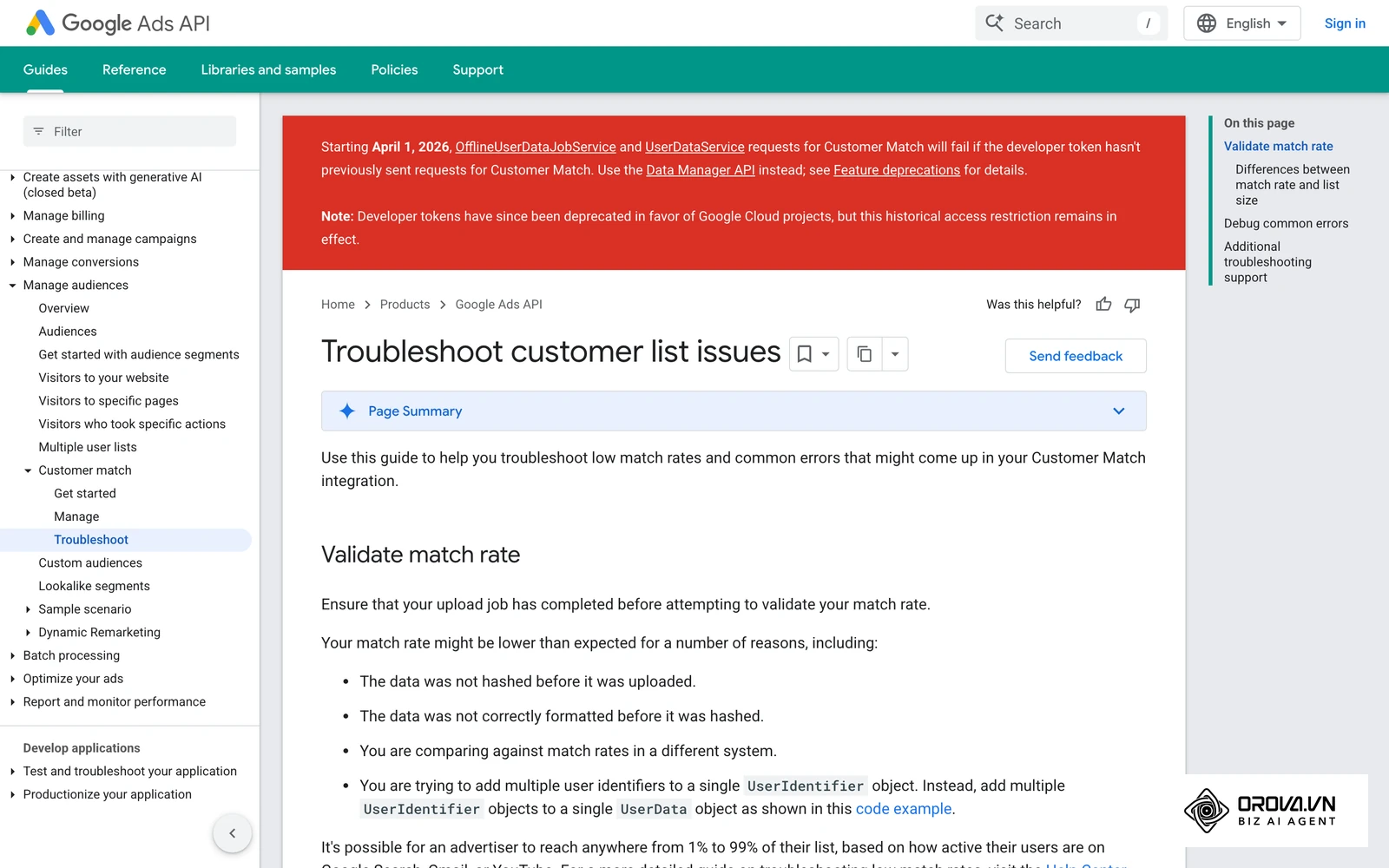1389x868 pixels.
Task: Jump to Validate match rate in page contents
Action: 1278,147
